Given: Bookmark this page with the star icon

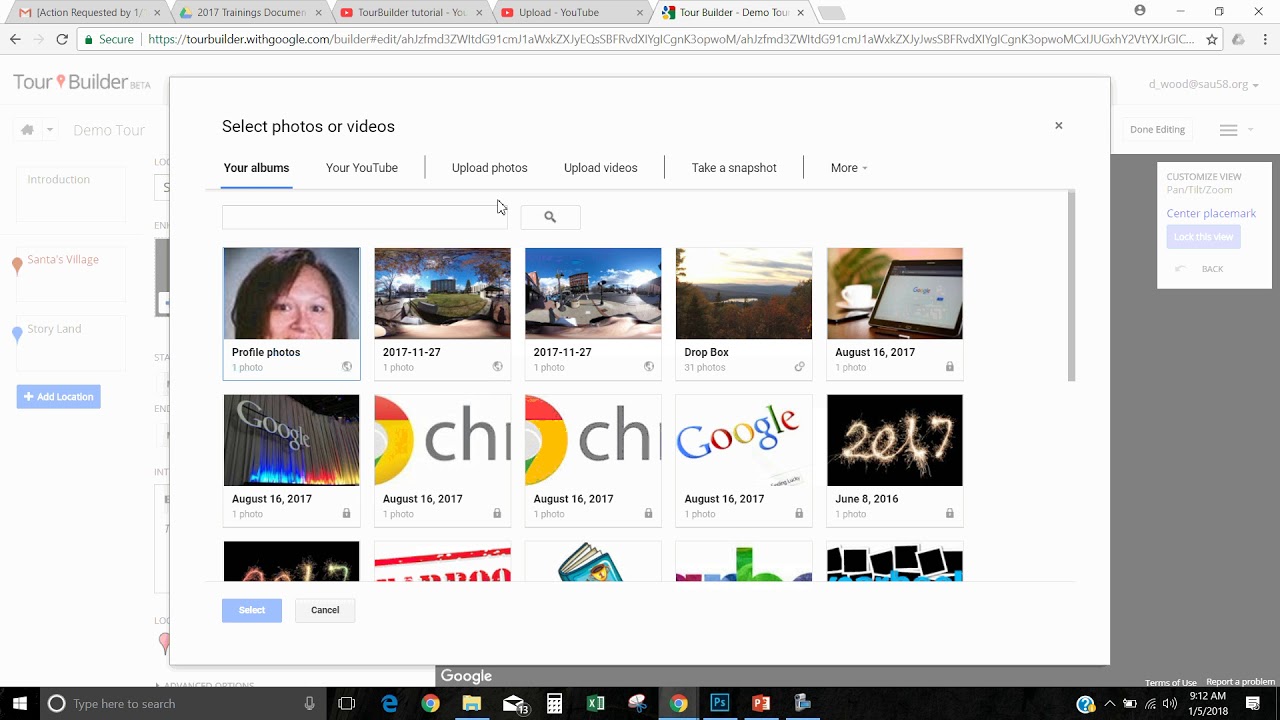Looking at the screenshot, I should pyautogui.click(x=1212, y=40).
